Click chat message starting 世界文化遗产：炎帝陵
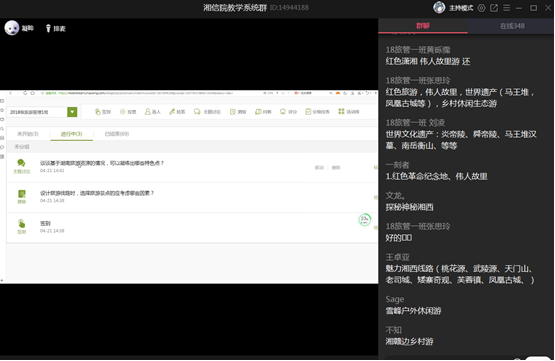The image size is (555, 361). click(461, 140)
